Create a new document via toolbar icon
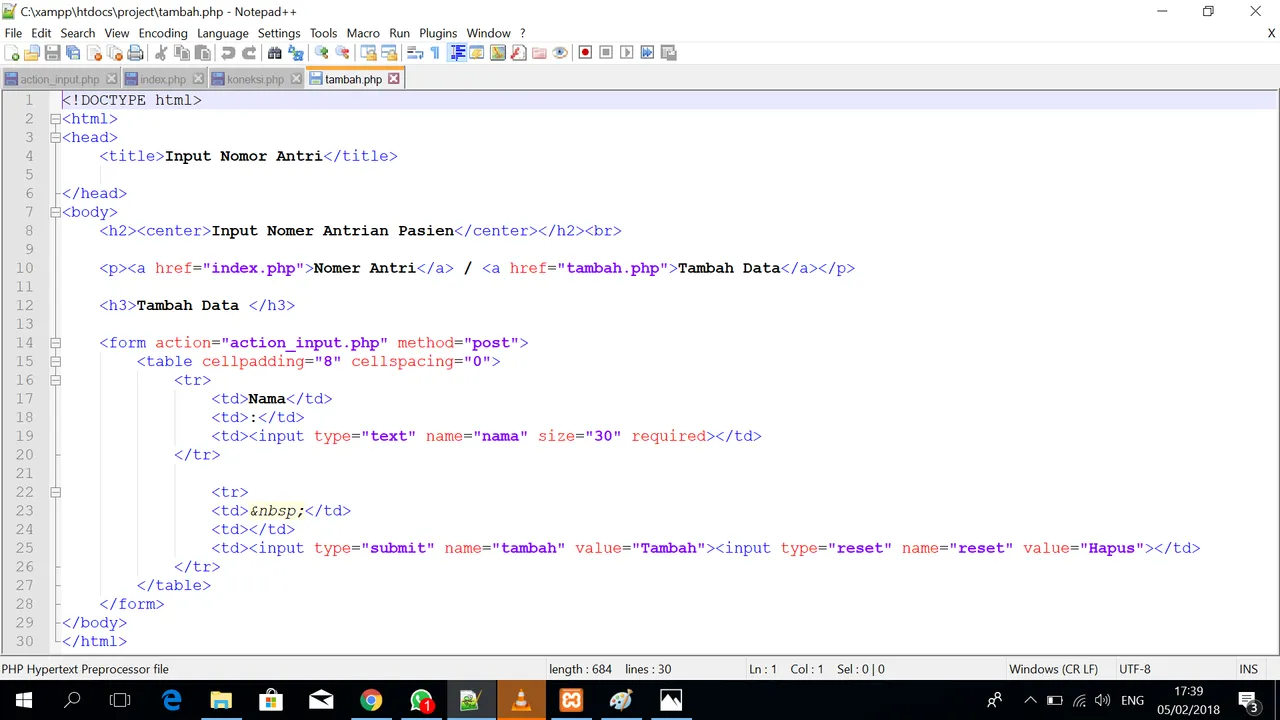Screen dimensions: 1280x720 click(x=12, y=52)
